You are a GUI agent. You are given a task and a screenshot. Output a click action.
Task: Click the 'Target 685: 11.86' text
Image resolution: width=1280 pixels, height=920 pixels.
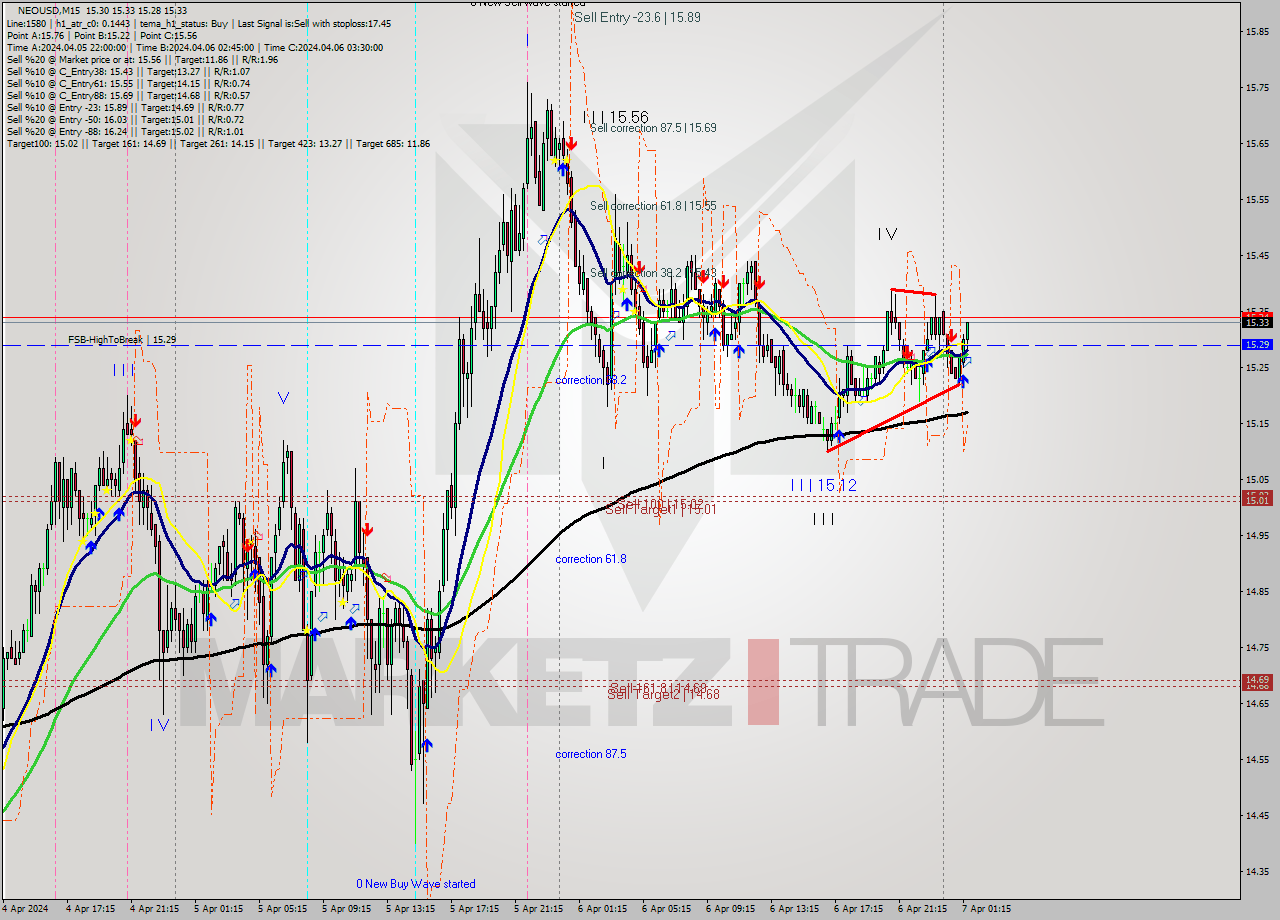point(393,143)
